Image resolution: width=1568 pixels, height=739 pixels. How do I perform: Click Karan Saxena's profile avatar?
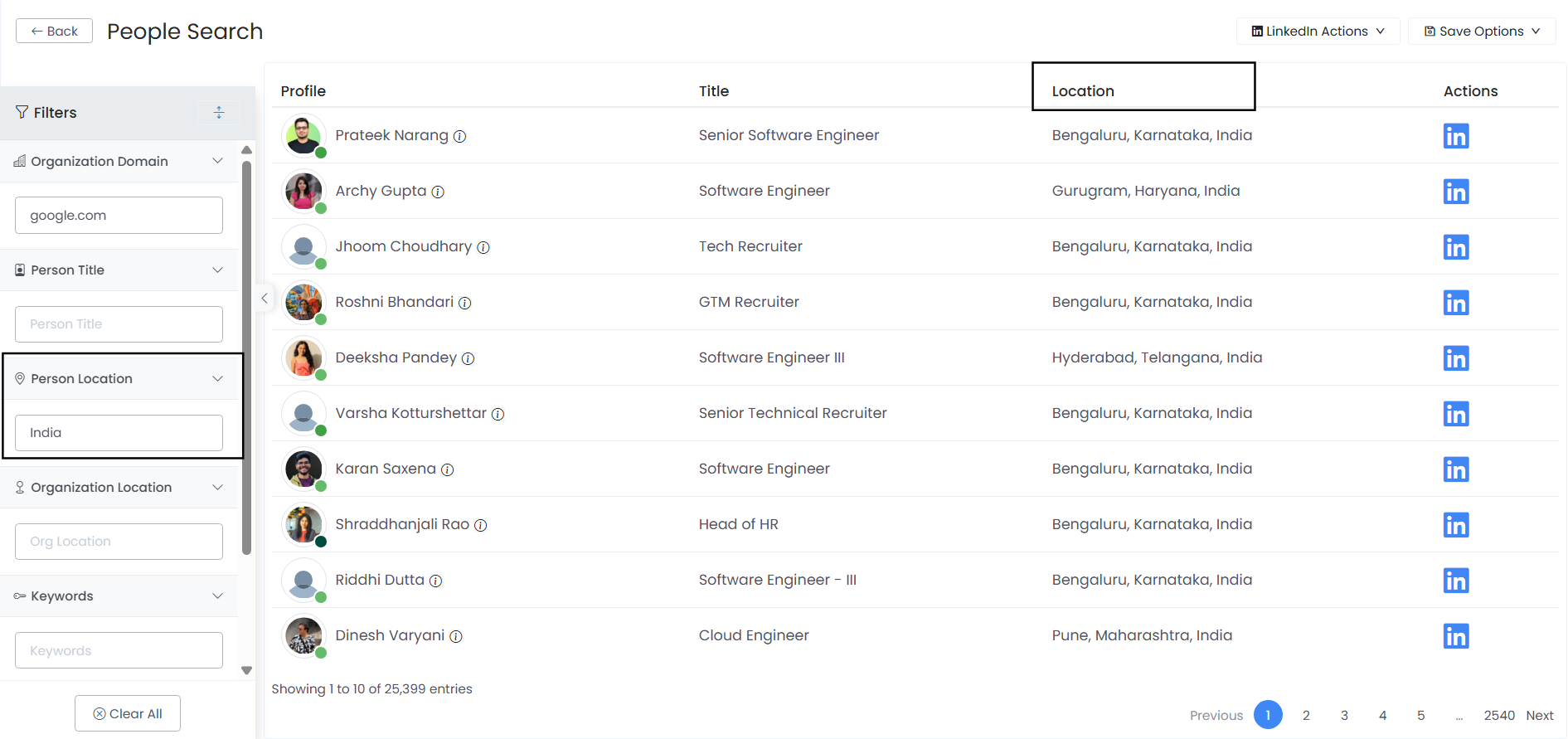303,469
